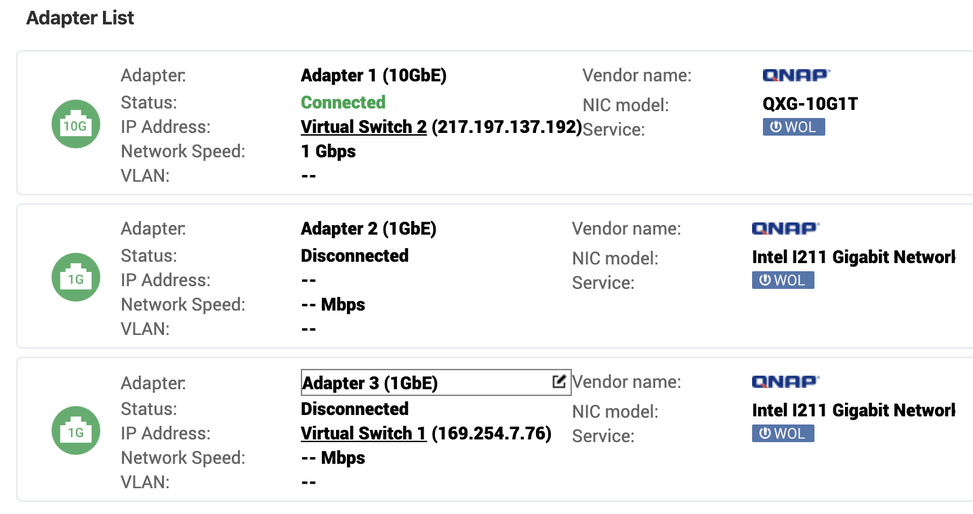Click the QNAP vendor logo for Adapter 2
Image resolution: width=973 pixels, height=514 pixels.
tap(785, 228)
